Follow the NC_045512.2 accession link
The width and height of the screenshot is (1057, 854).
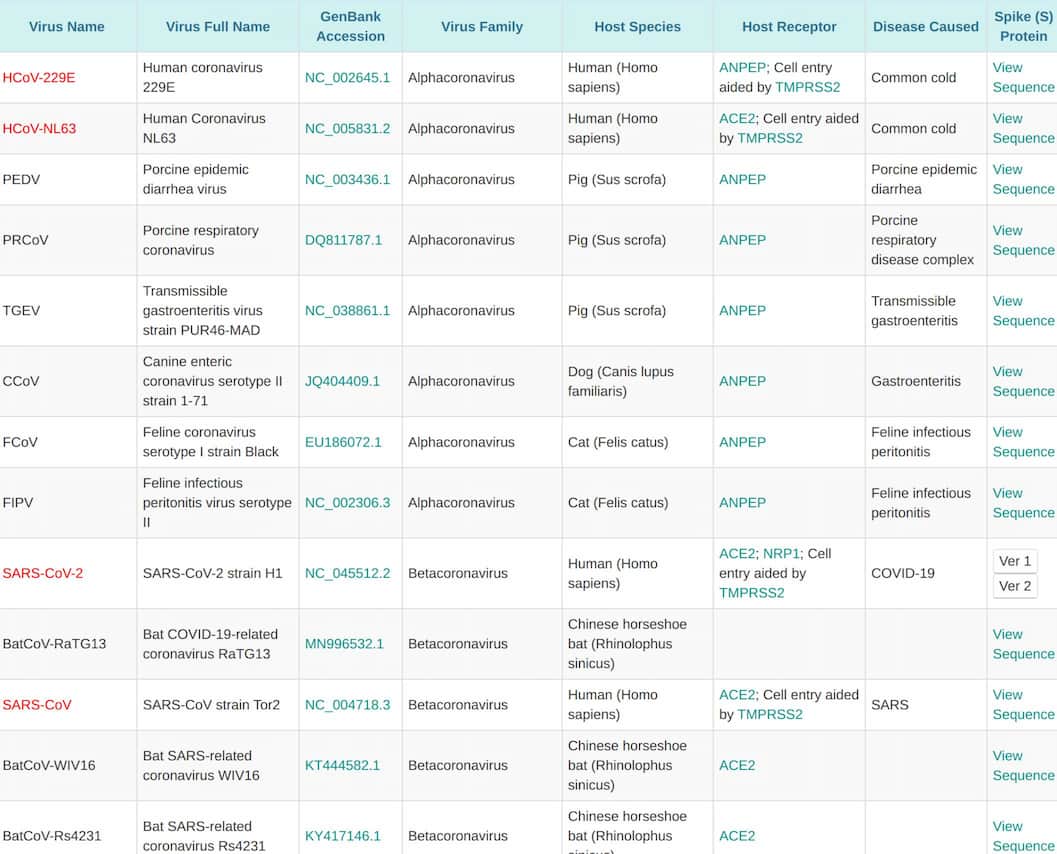(347, 574)
